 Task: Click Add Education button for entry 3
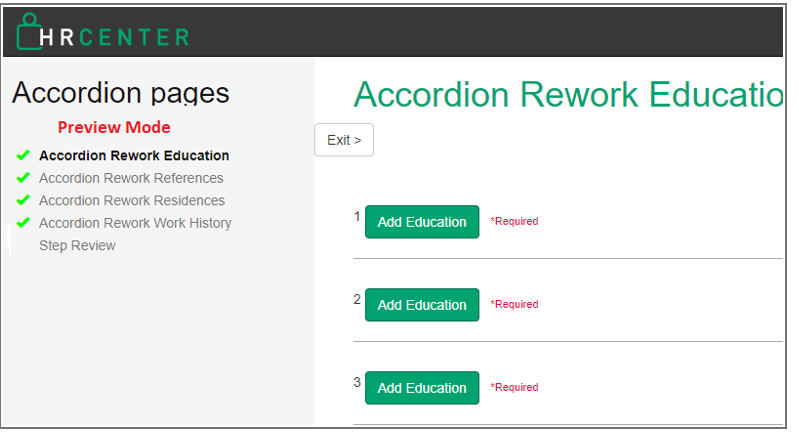[x=421, y=388]
